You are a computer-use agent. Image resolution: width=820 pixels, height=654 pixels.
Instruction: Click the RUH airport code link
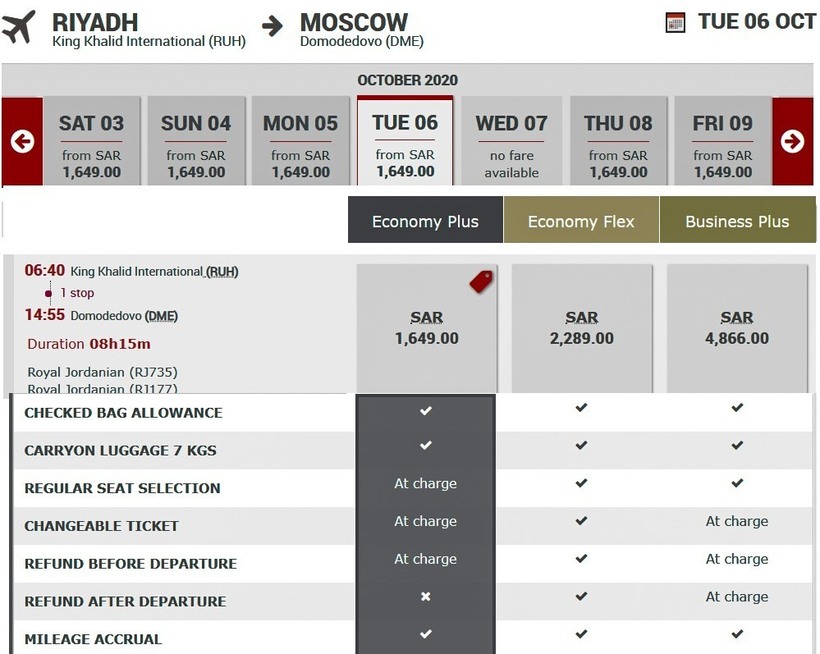click(222, 272)
